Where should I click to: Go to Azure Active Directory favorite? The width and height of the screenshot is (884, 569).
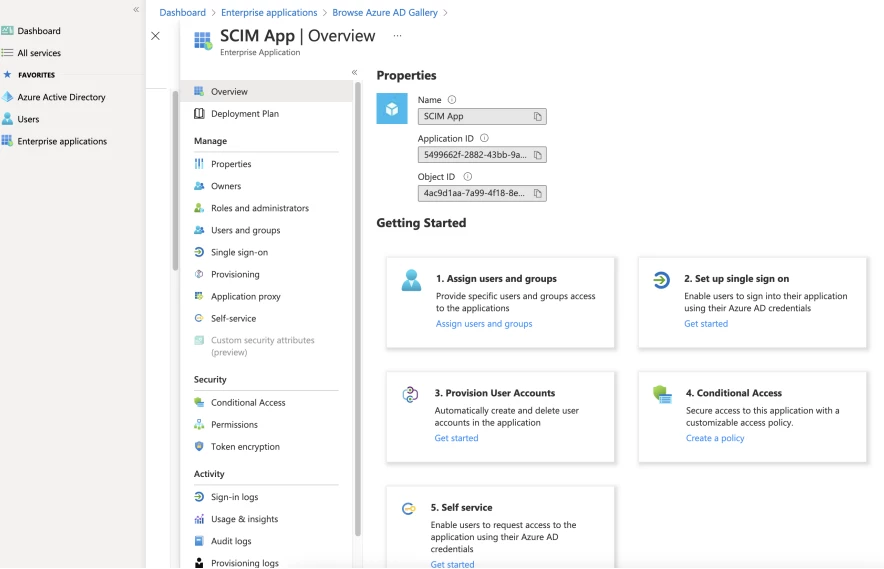pos(61,97)
